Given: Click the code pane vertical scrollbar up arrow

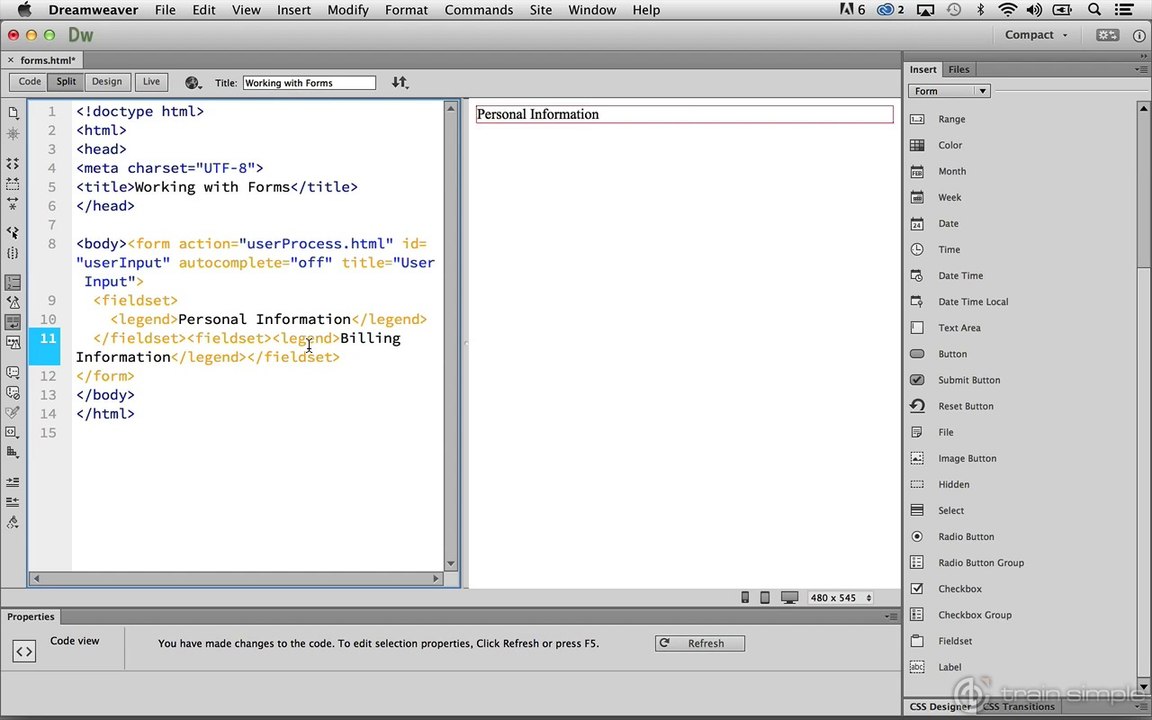Looking at the screenshot, I should pos(450,109).
